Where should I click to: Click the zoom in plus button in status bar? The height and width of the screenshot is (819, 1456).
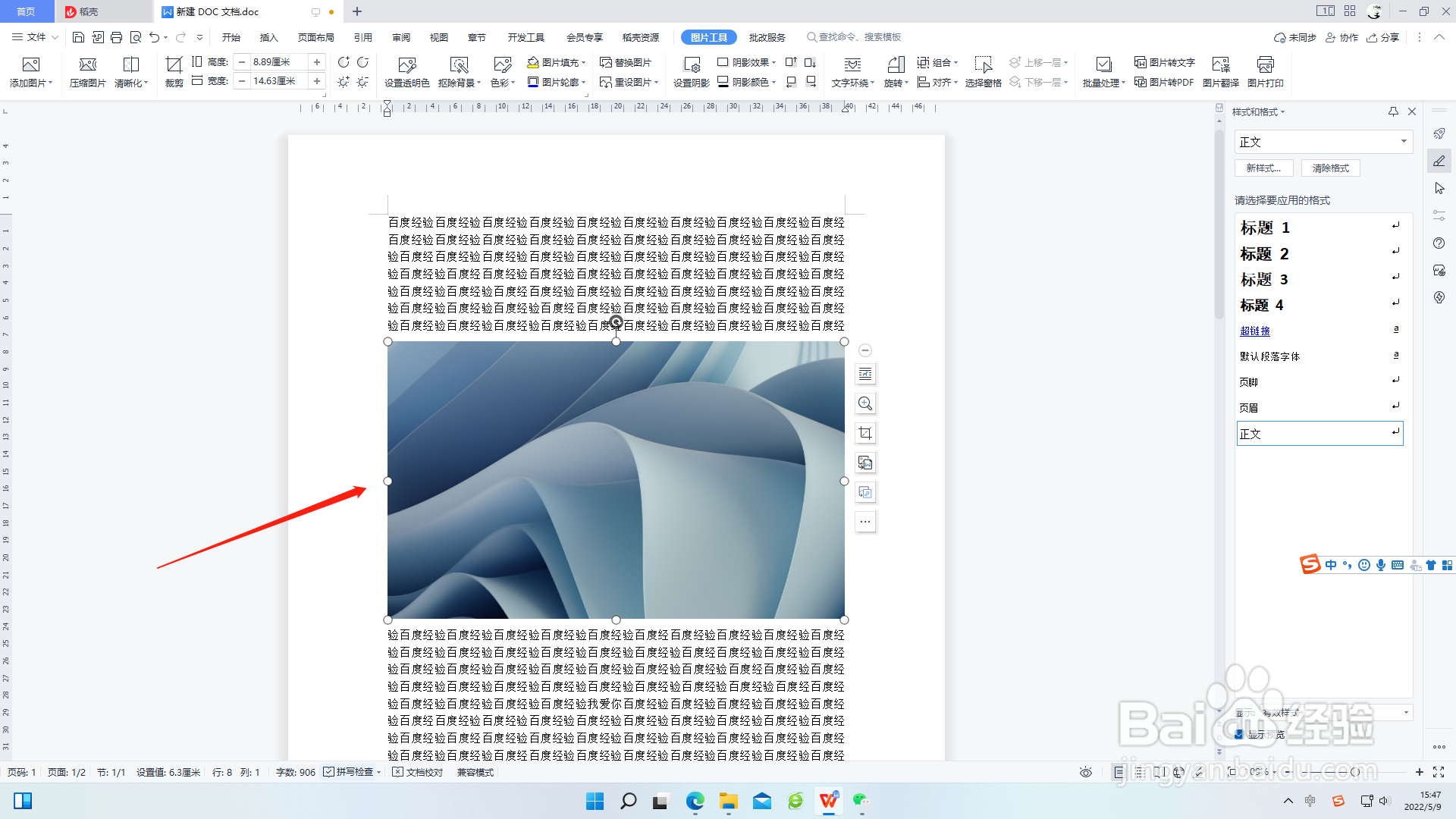1420,772
